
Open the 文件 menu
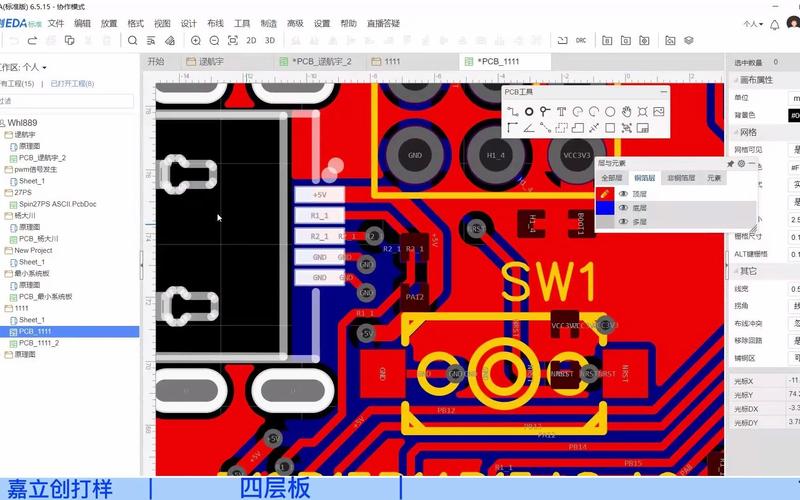(56, 23)
